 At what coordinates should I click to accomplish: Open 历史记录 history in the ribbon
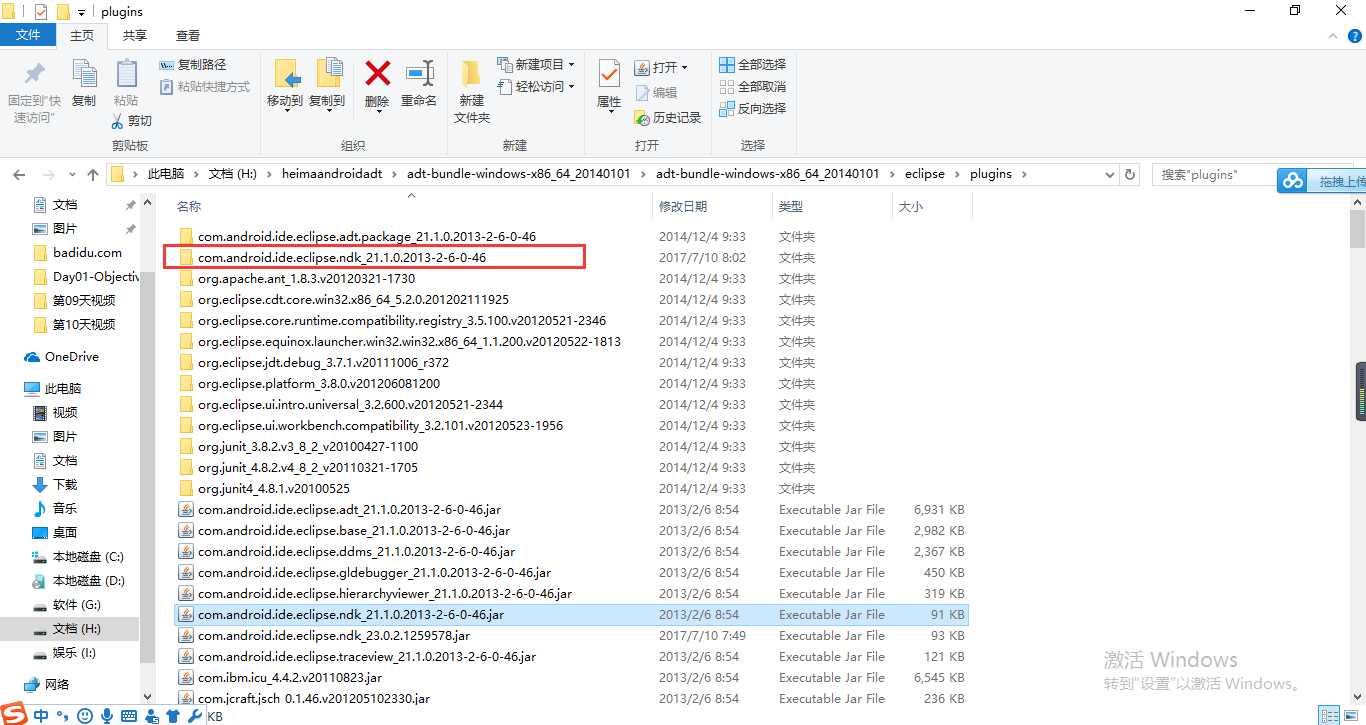point(668,118)
